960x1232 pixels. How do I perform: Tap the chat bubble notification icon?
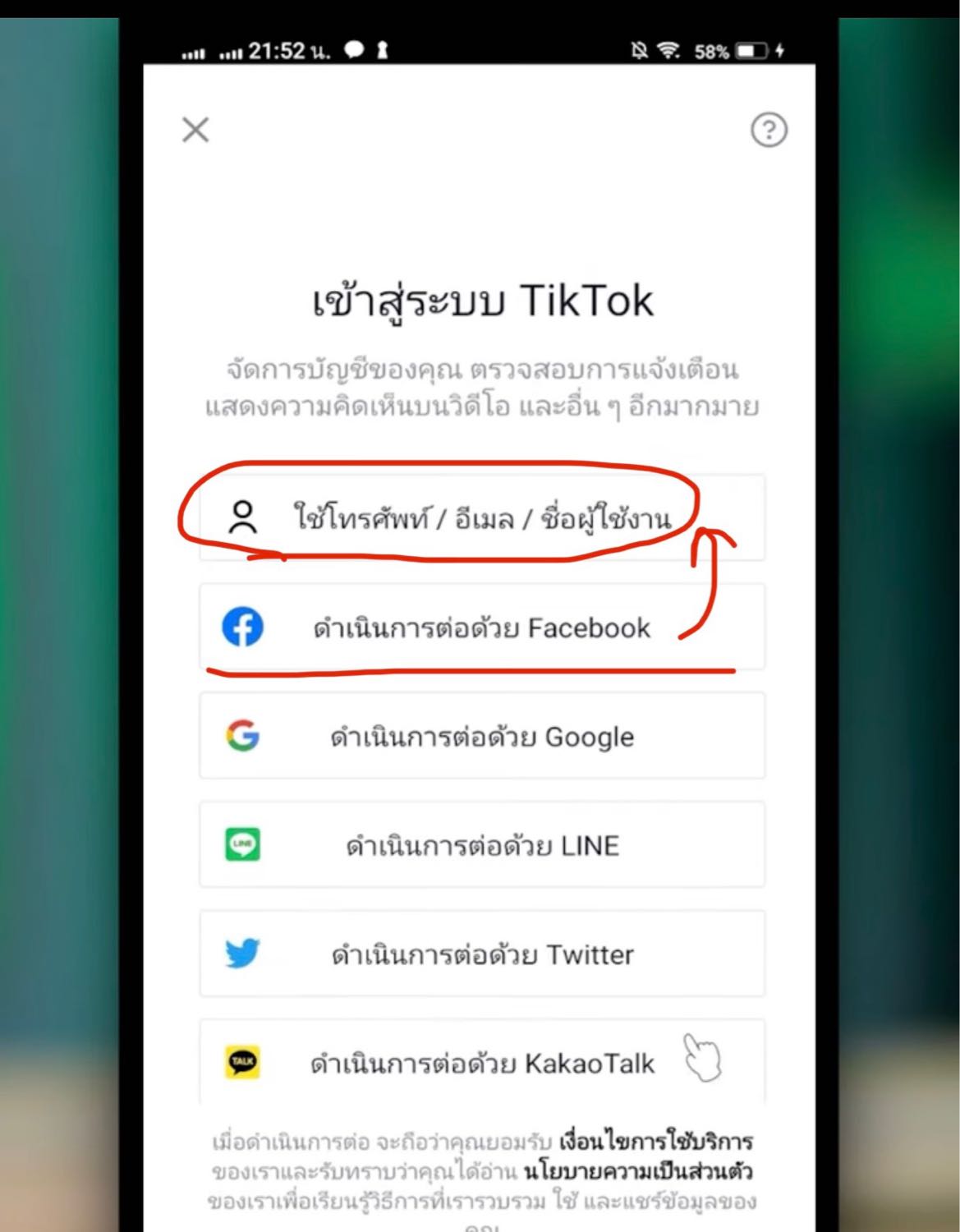pyautogui.click(x=354, y=51)
